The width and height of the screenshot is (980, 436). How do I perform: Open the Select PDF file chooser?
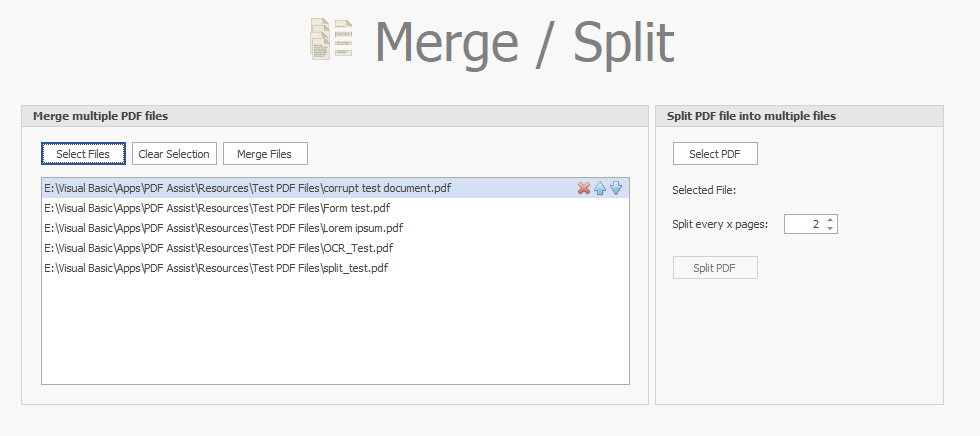(x=715, y=154)
